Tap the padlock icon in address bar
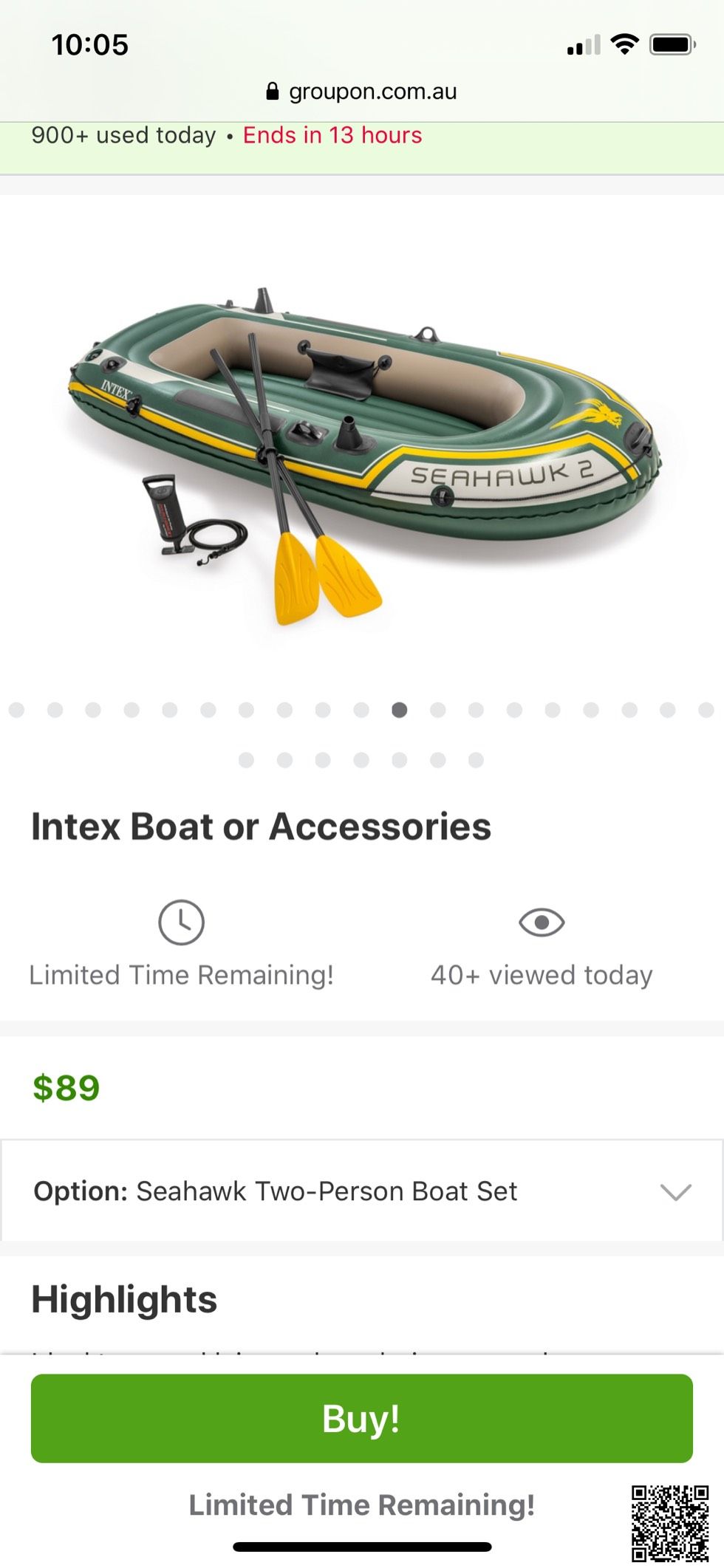The width and height of the screenshot is (724, 1568). tap(272, 92)
